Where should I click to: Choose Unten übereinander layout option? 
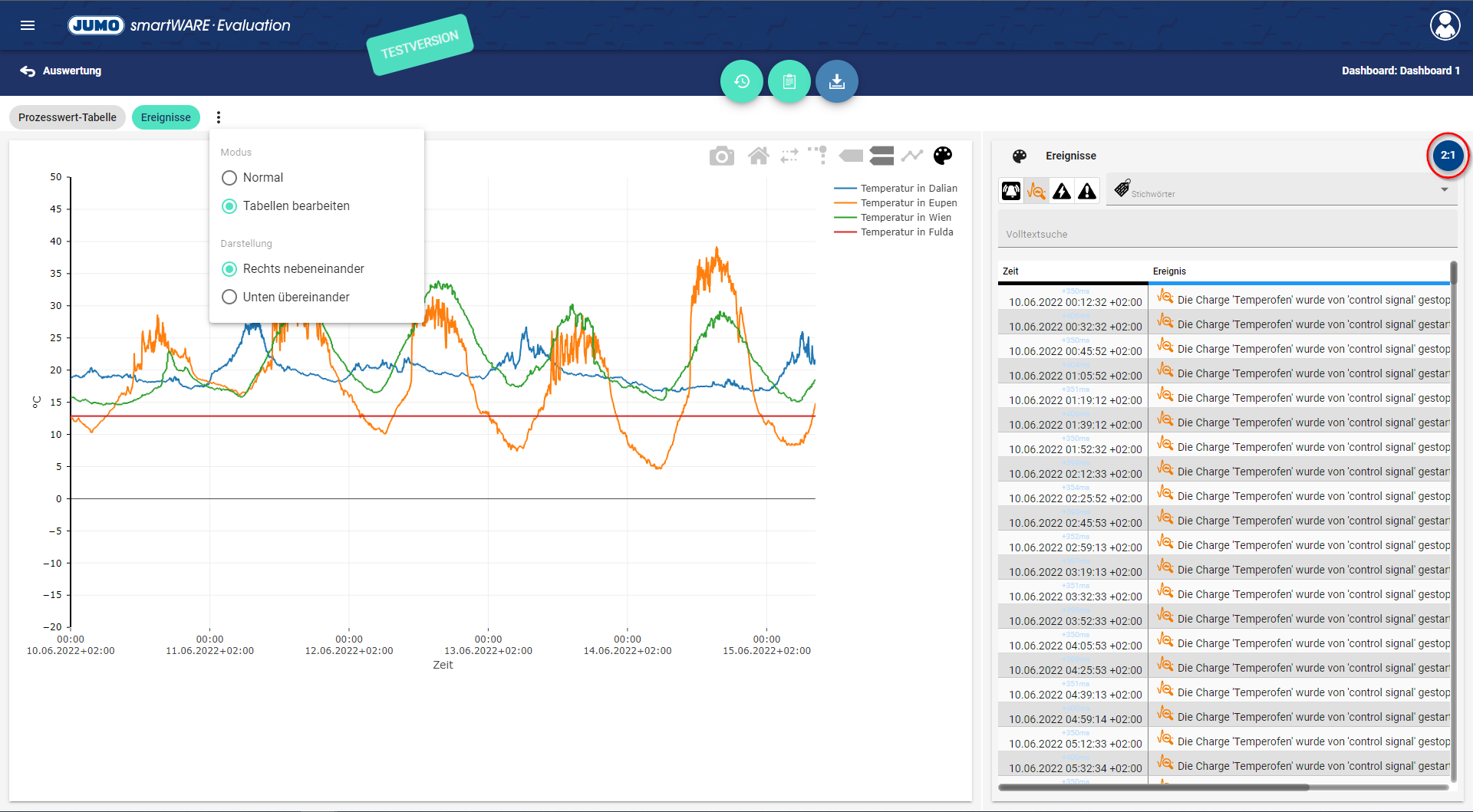(x=229, y=298)
